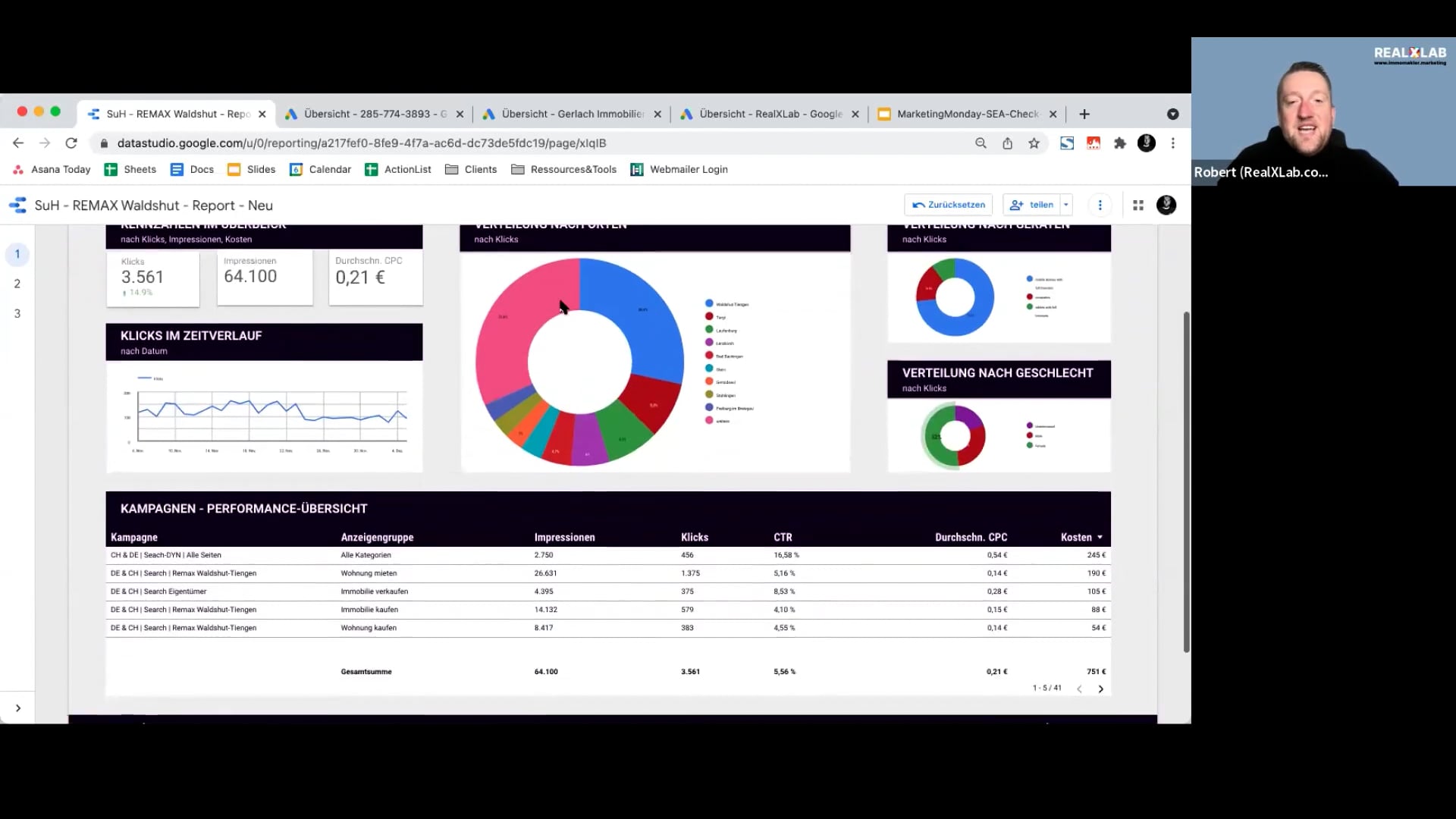Go back with the browser back arrow
This screenshot has height=819, width=1456.
[18, 143]
